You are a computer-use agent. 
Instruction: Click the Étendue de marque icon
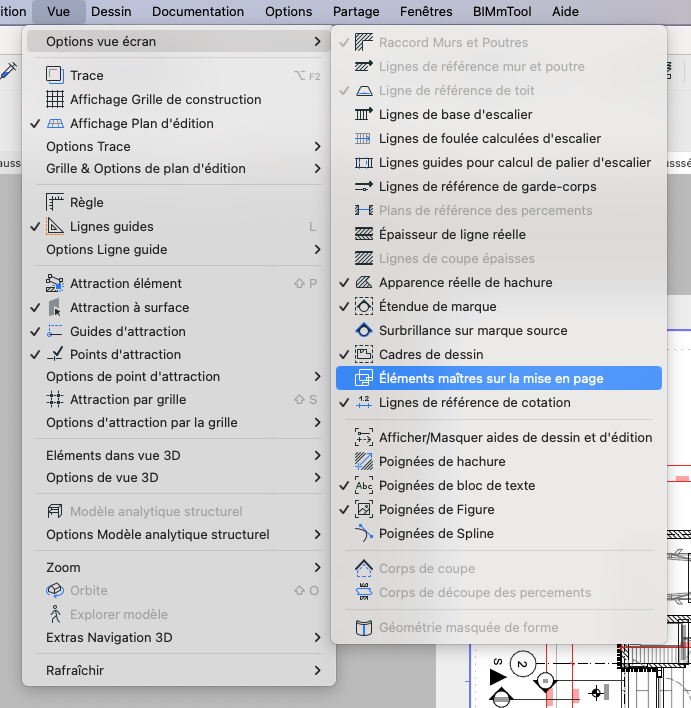click(364, 307)
